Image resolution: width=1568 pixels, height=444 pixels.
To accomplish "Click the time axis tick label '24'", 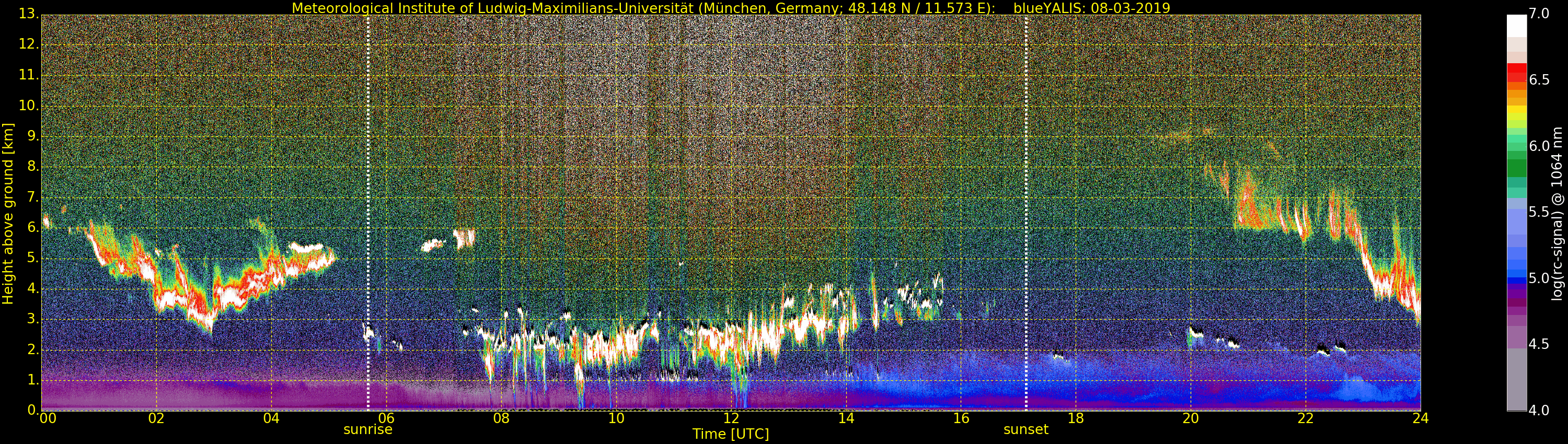I will 1420,418.
